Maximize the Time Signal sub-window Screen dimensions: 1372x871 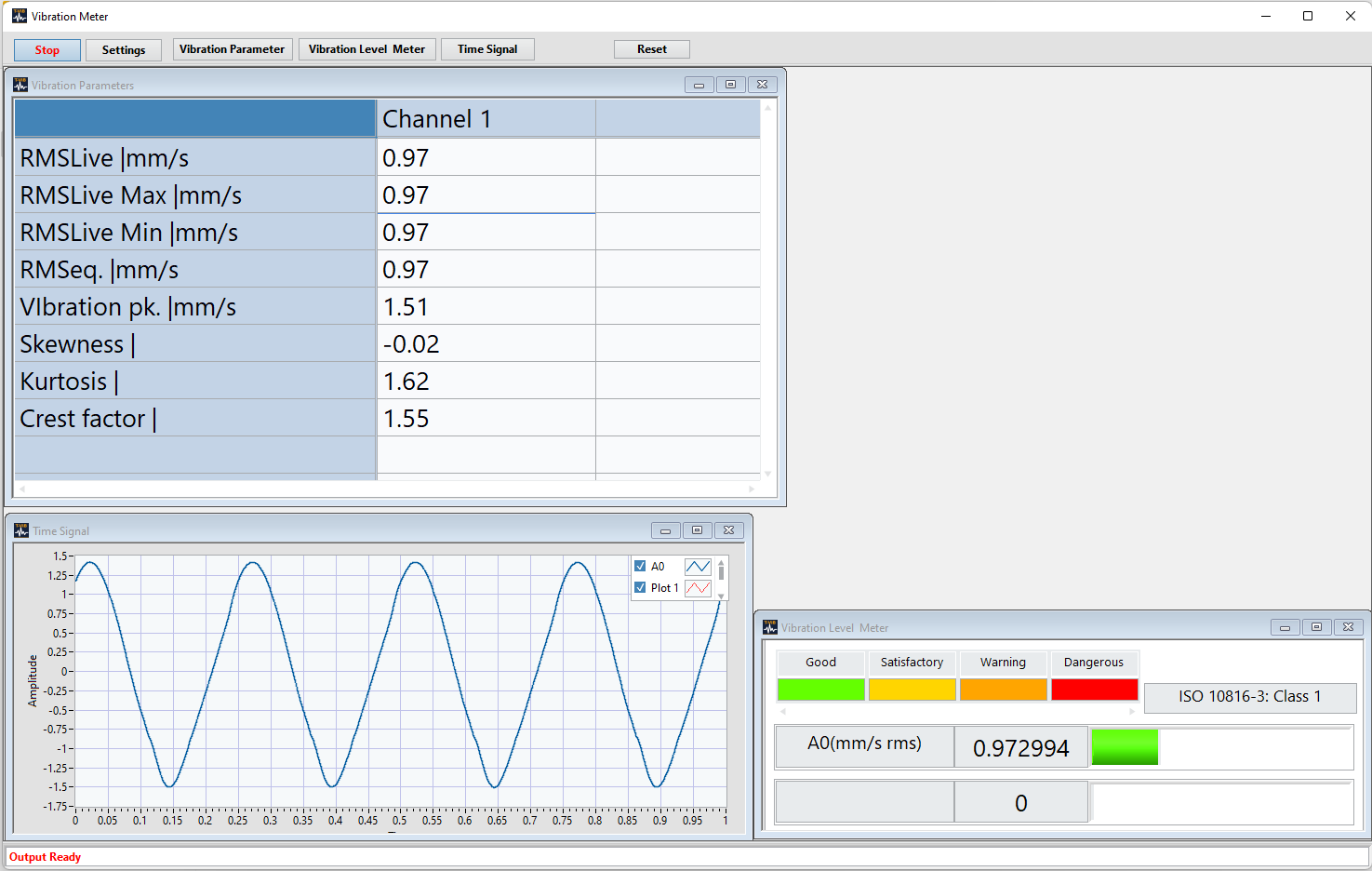pos(697,530)
